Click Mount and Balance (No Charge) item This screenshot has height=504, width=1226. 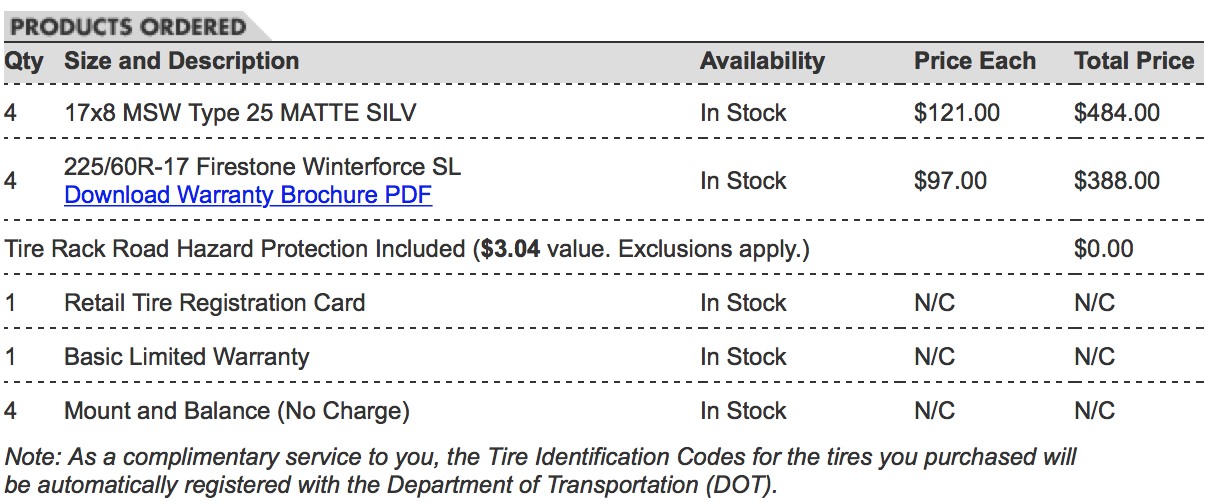(x=236, y=411)
